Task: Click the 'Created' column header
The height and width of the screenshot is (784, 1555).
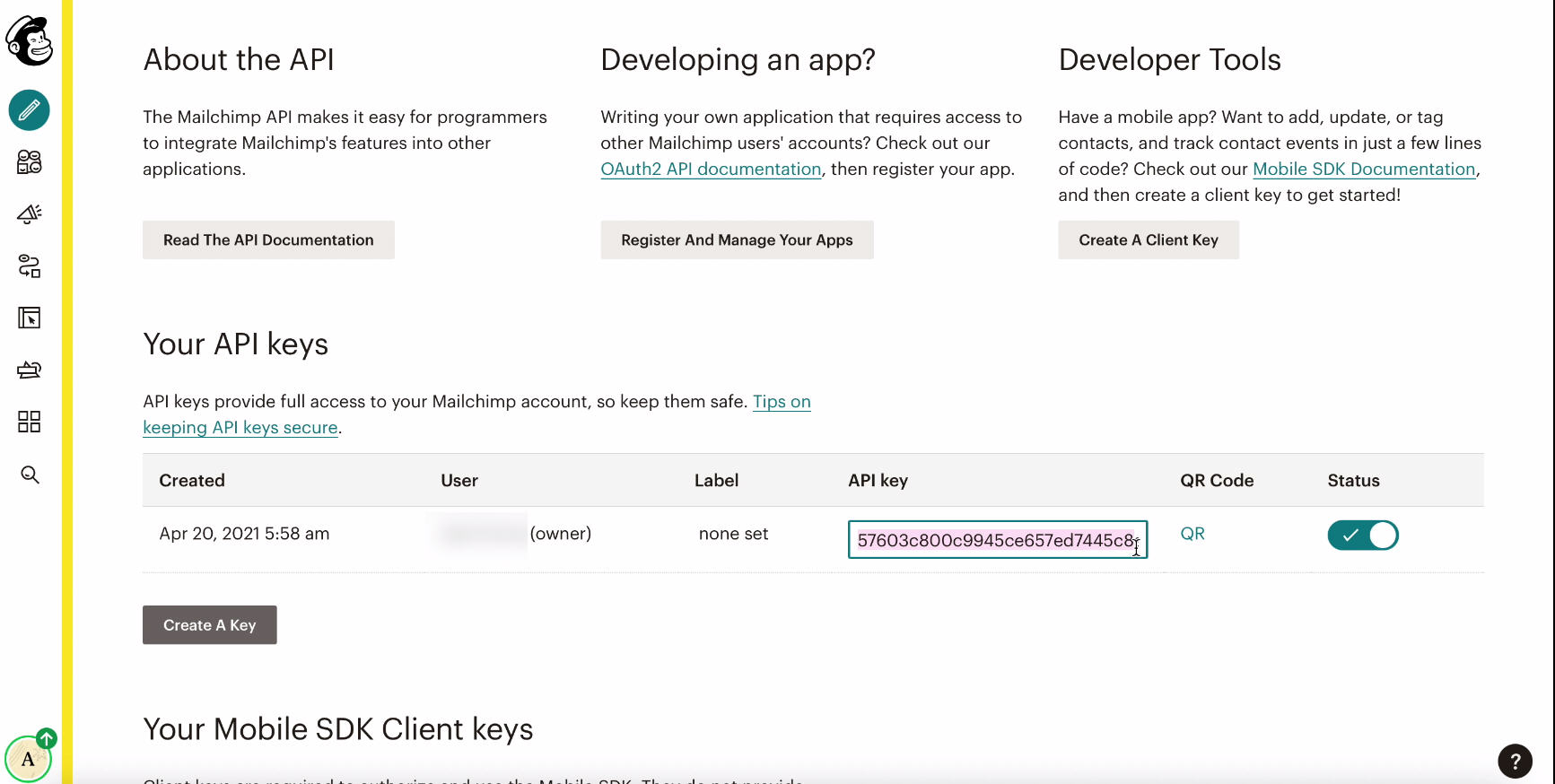Action: 192,481
